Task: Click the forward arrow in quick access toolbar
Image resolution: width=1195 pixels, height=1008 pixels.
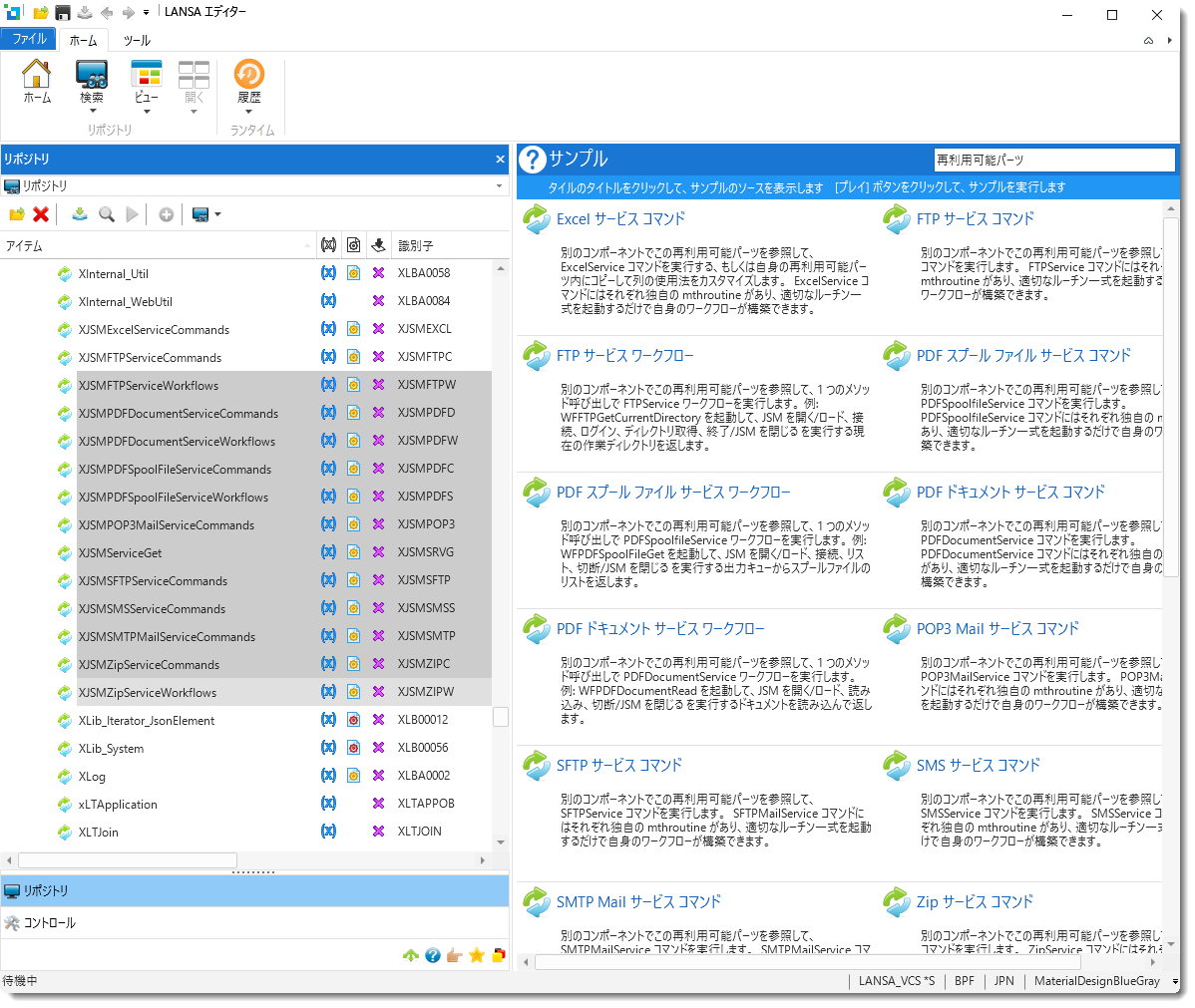Action: [x=128, y=12]
